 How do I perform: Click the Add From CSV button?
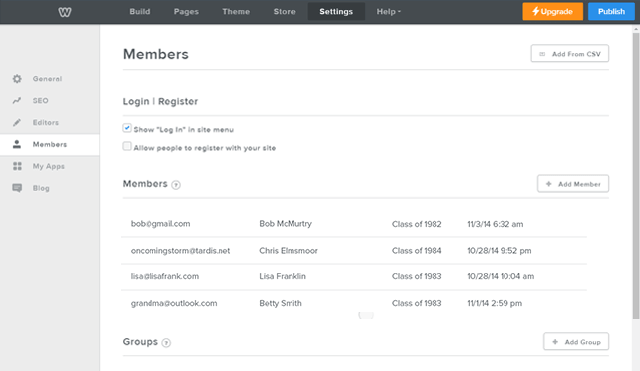coord(570,53)
